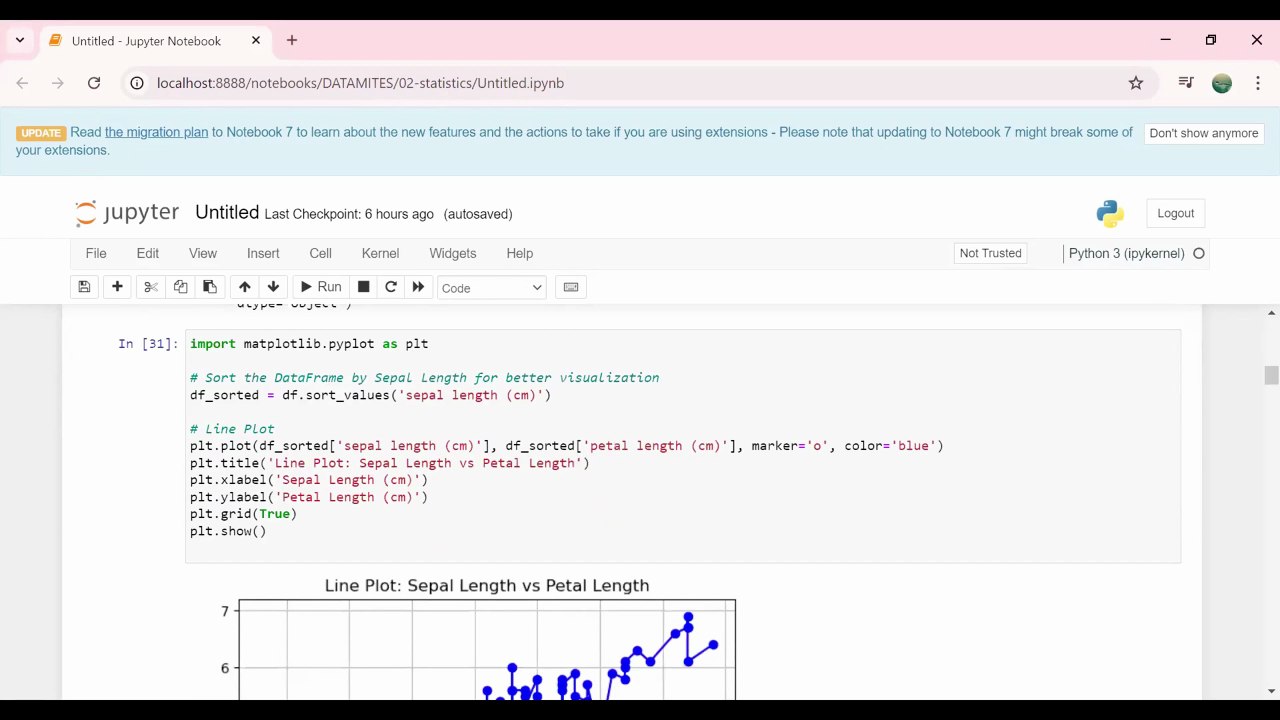
Task: Click the Python 3 (ipykernel) label
Action: click(1126, 253)
